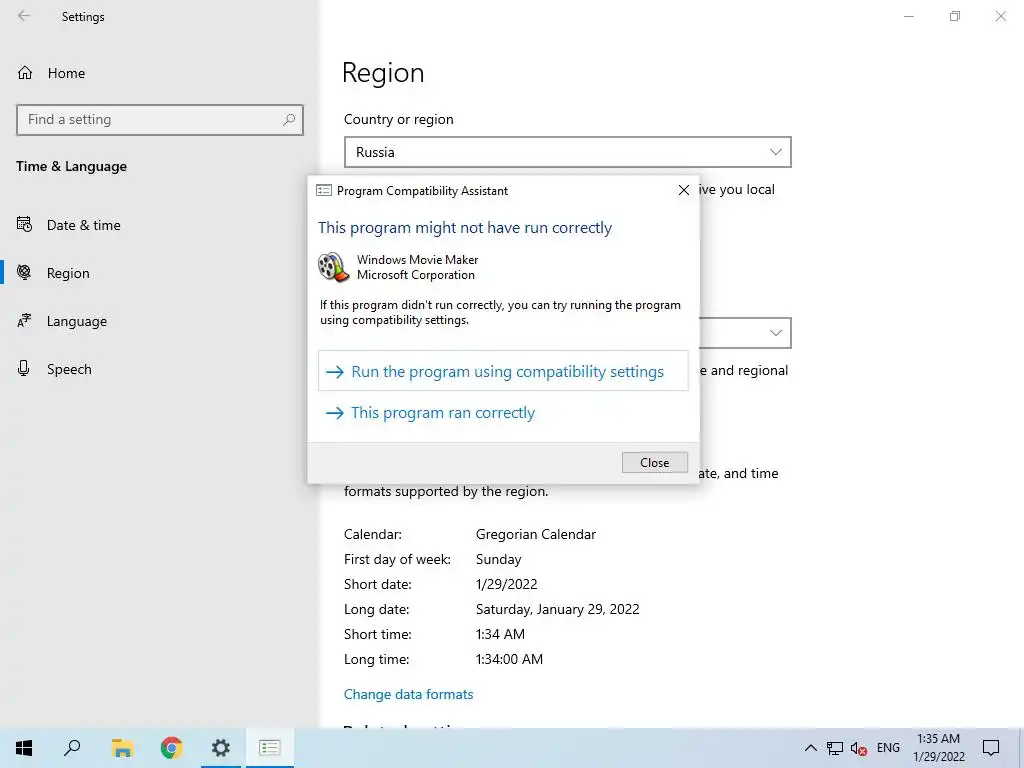Show hidden system tray icons
The height and width of the screenshot is (768, 1024).
(x=810, y=748)
